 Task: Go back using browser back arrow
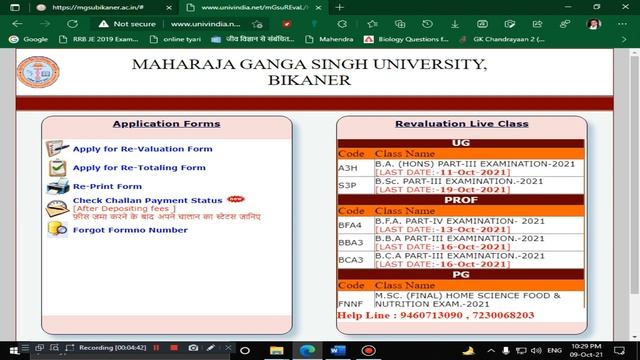click(17, 24)
